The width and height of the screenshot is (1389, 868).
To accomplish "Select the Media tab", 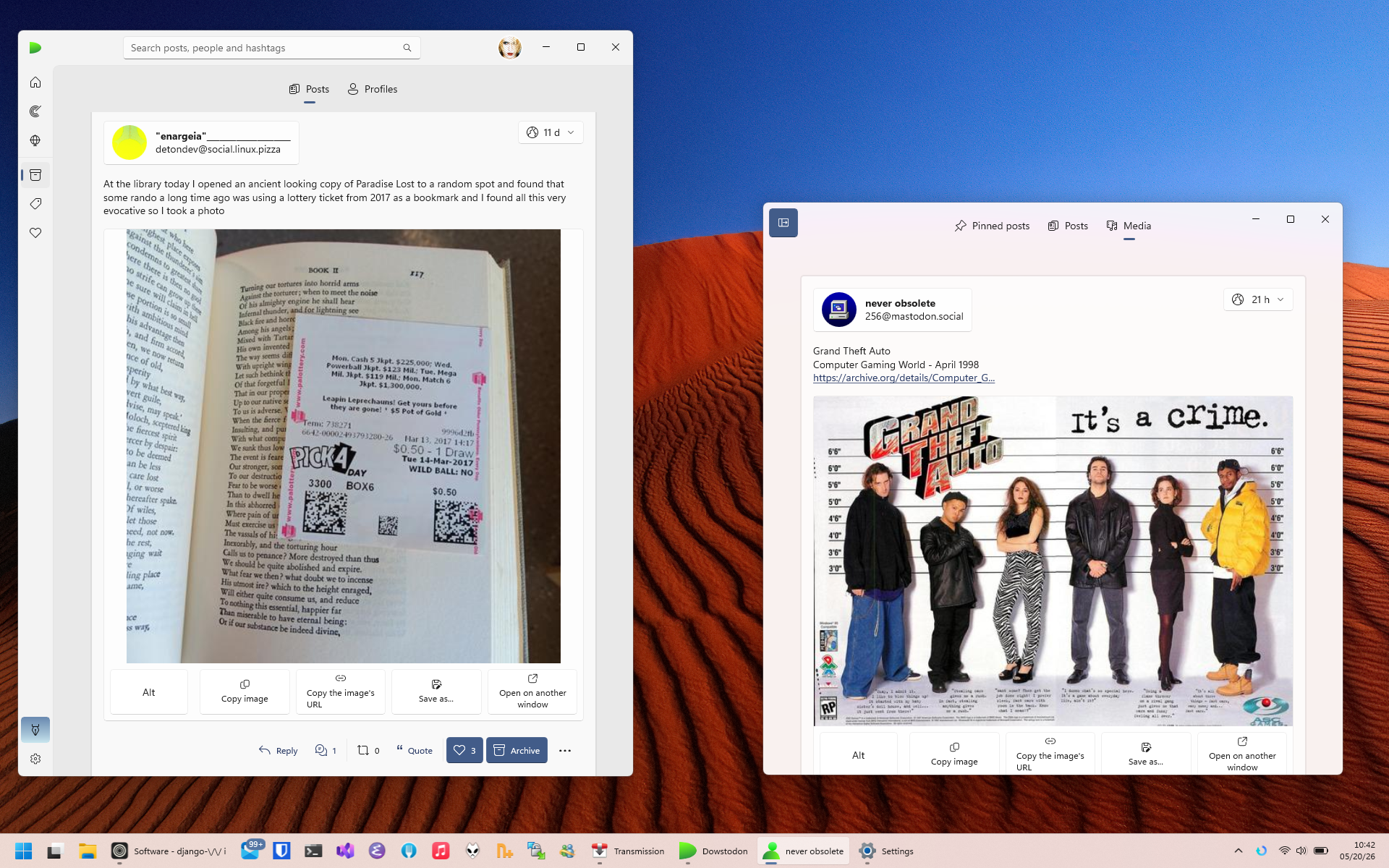I will tap(1129, 226).
